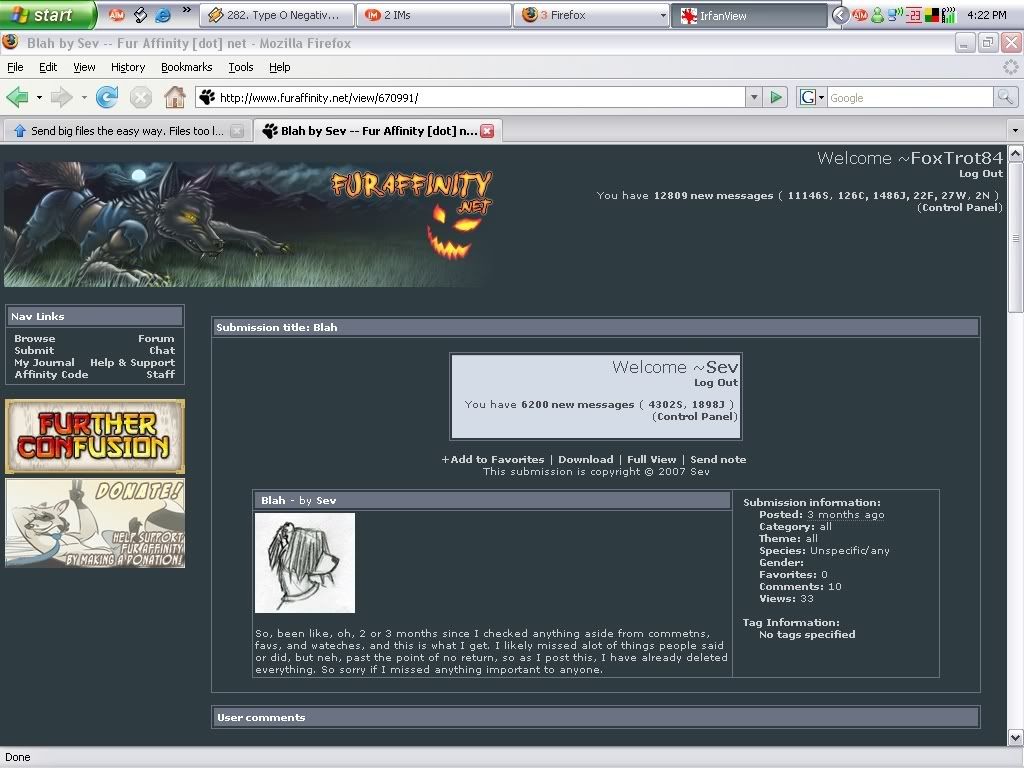
Task: Click the Download submission link
Action: click(585, 459)
